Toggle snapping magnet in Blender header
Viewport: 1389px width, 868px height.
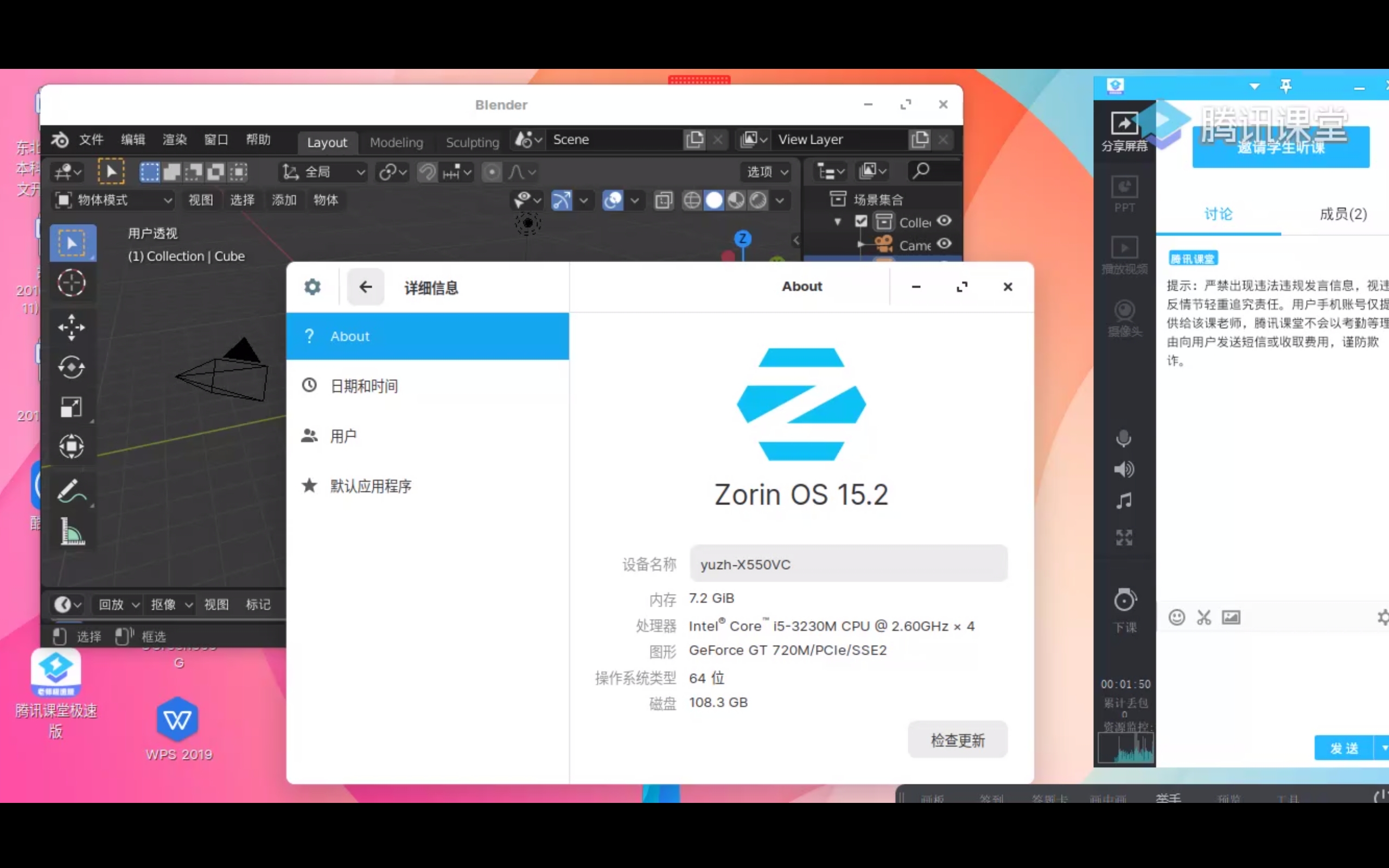pyautogui.click(x=427, y=171)
